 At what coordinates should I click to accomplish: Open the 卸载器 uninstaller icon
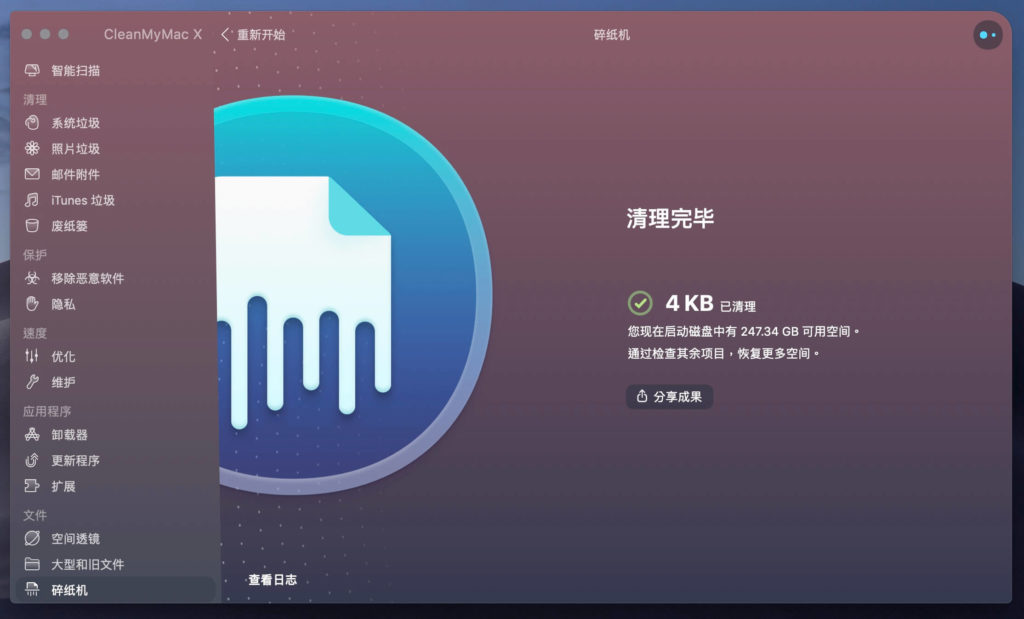32,434
